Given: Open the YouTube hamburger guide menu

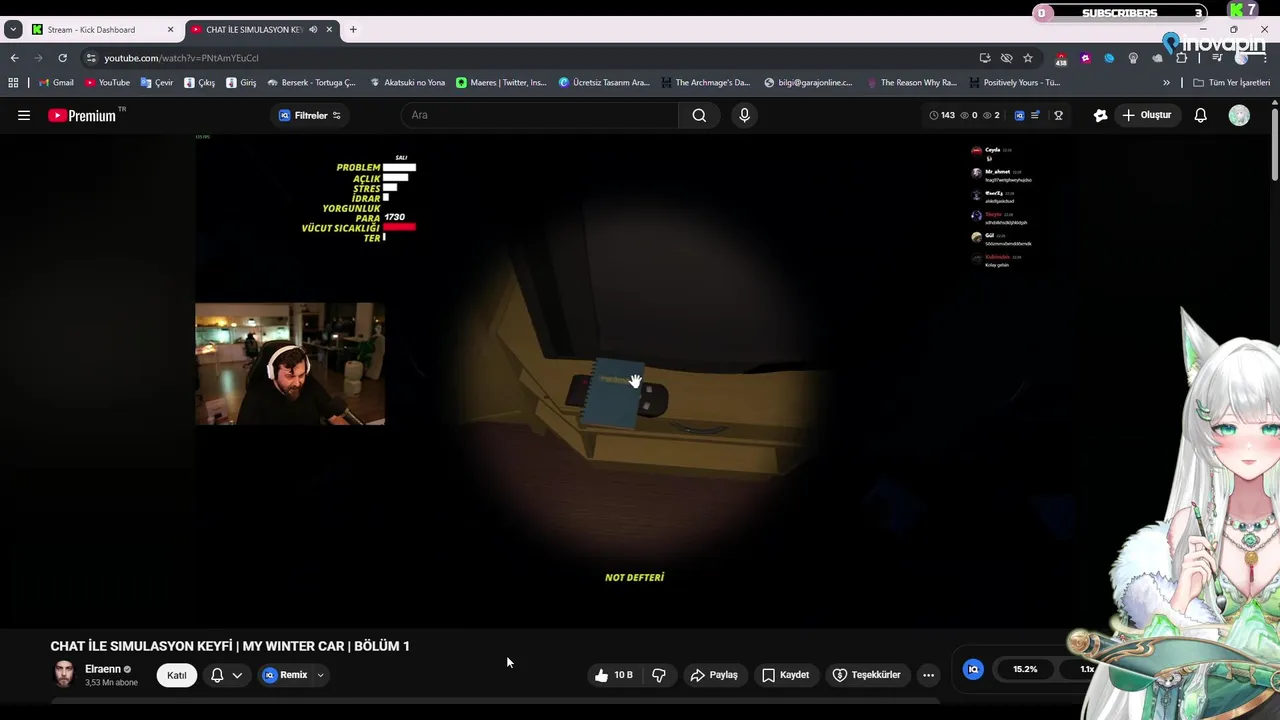Looking at the screenshot, I should pyautogui.click(x=24, y=115).
